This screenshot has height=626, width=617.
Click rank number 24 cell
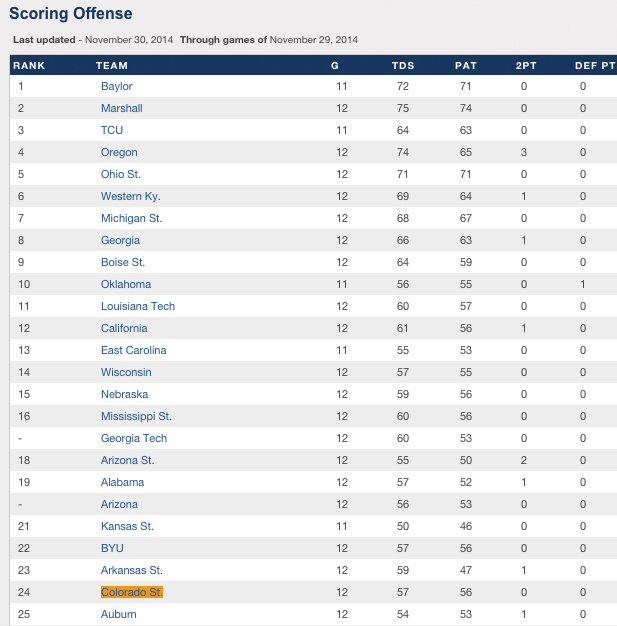click(x=24, y=592)
